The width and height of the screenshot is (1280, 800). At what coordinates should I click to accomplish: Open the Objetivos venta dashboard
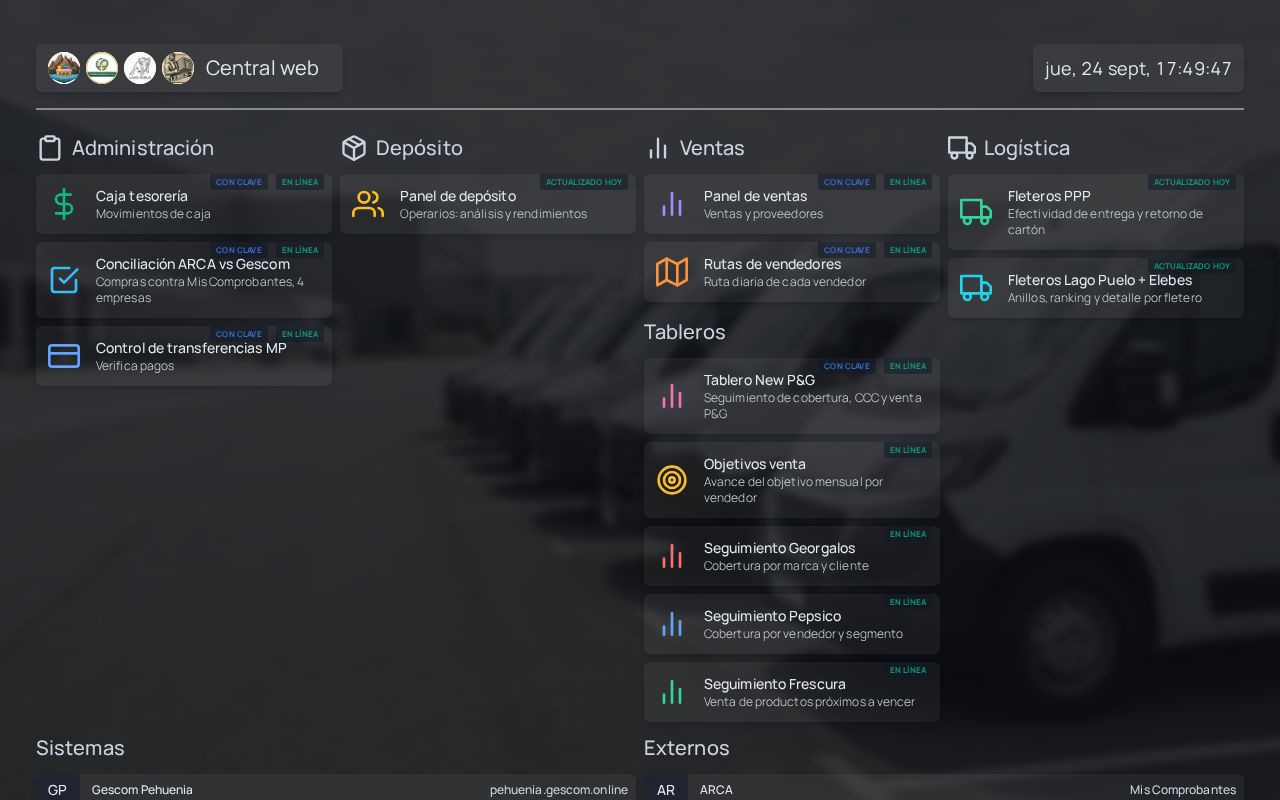[792, 480]
